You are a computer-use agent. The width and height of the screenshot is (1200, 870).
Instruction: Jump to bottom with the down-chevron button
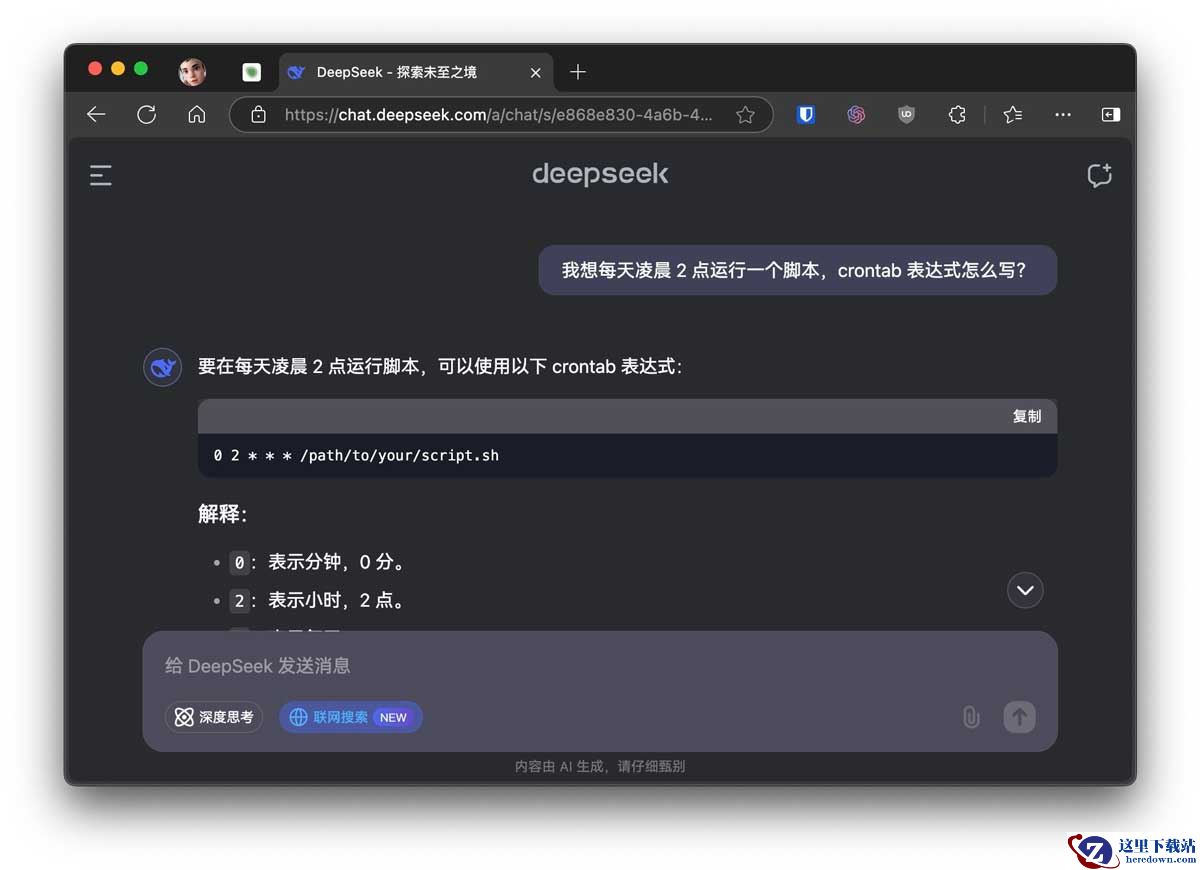(x=1025, y=590)
